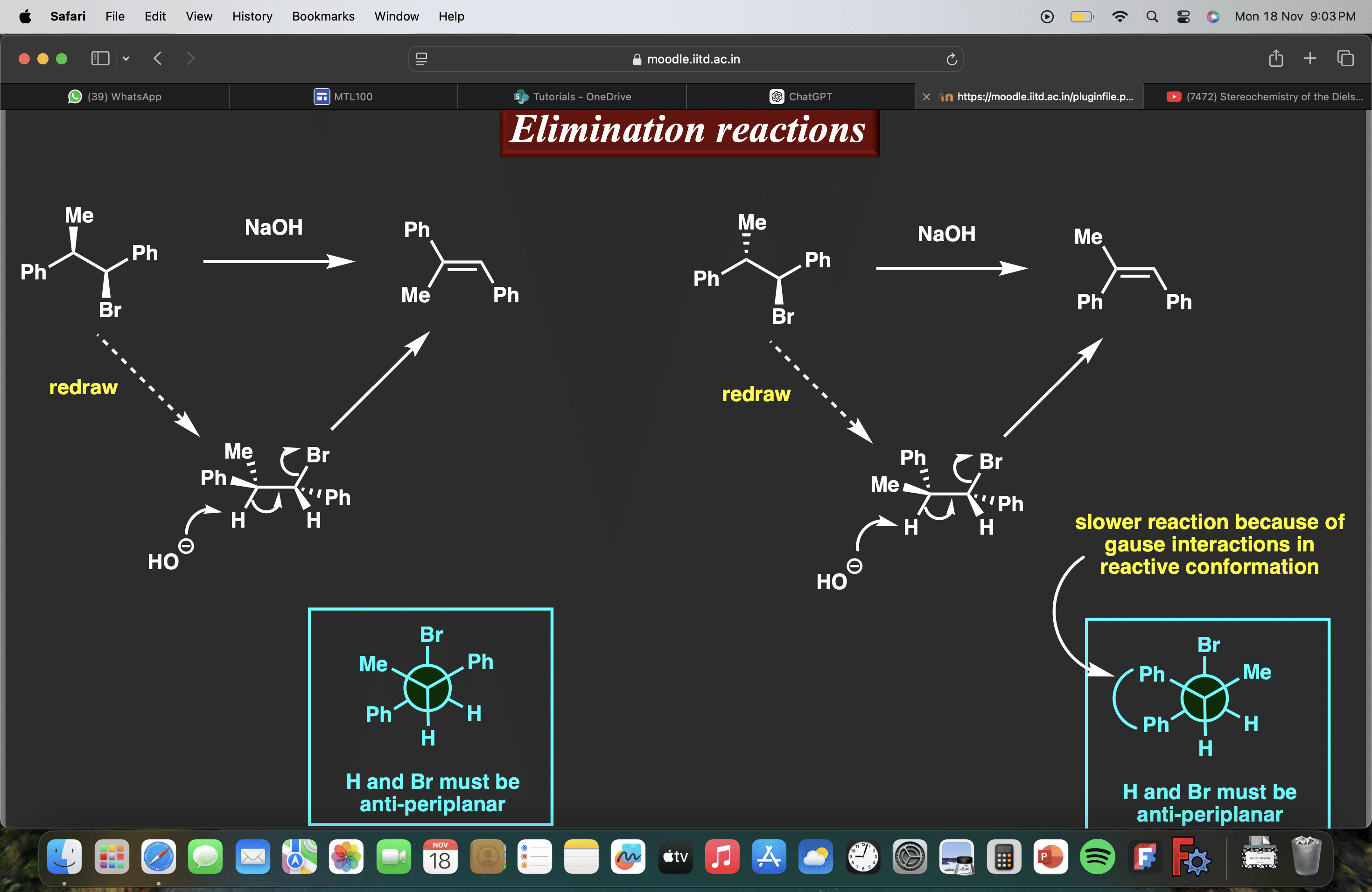This screenshot has width=1372, height=892.
Task: Add a new tab with plus icon
Action: pyautogui.click(x=1310, y=58)
